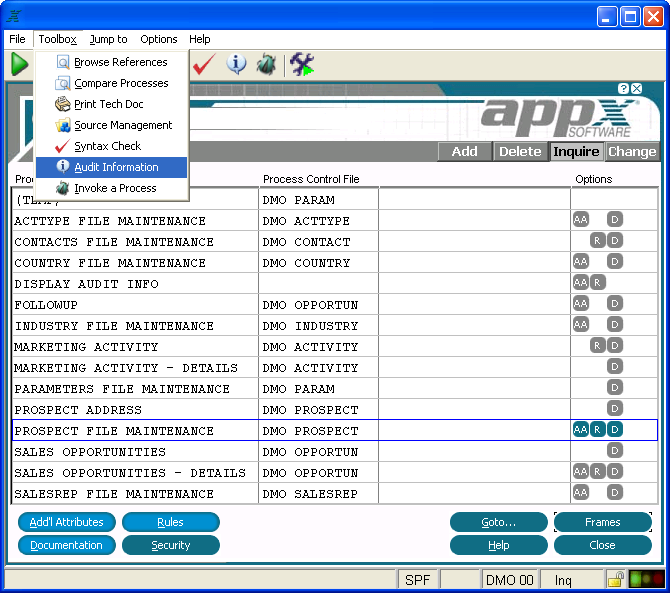Click the D badge for INDUSTRY FILE MAINTENANCE
Image resolution: width=670 pixels, height=593 pixels.
click(615, 324)
